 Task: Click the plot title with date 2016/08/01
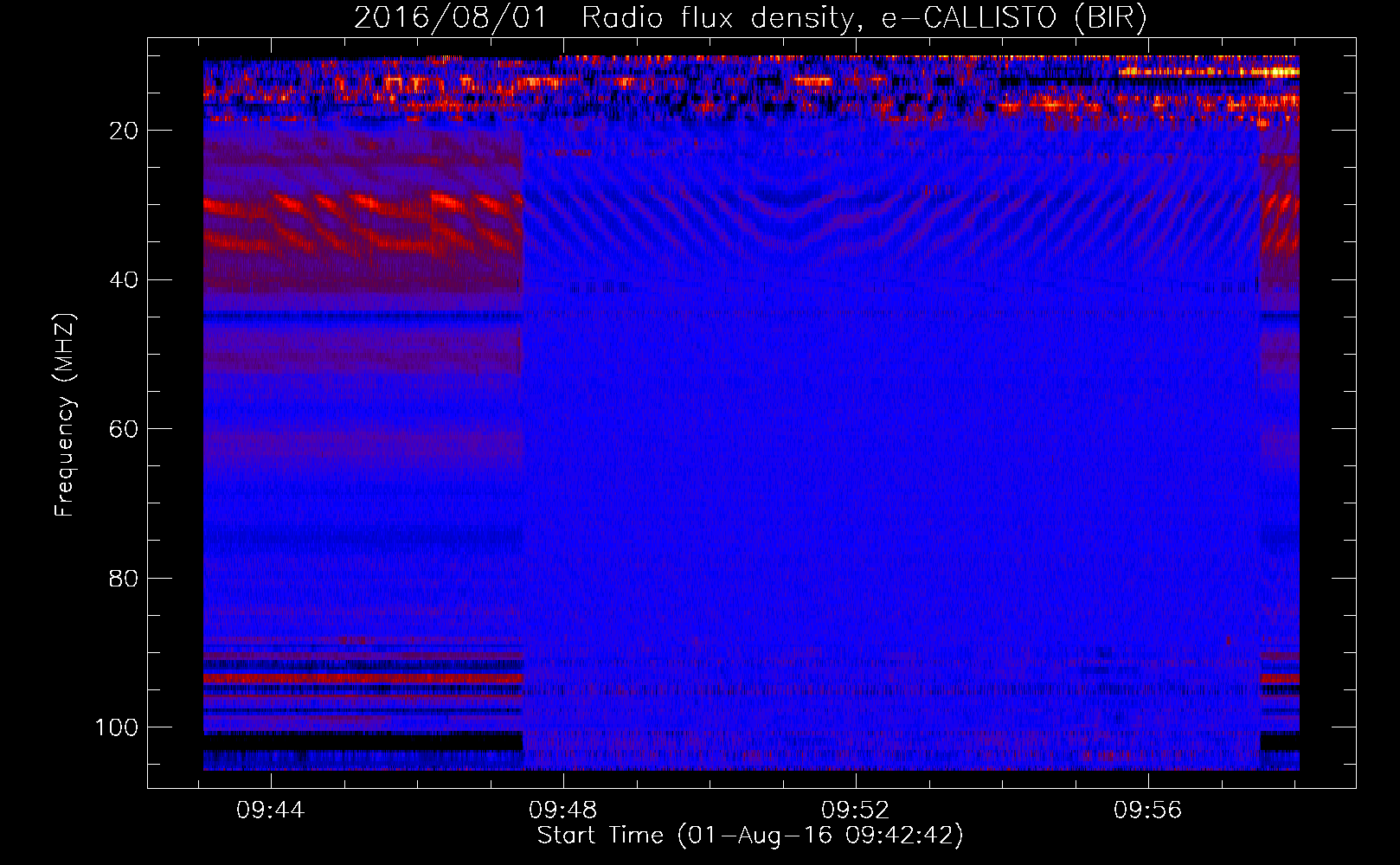tap(750, 17)
